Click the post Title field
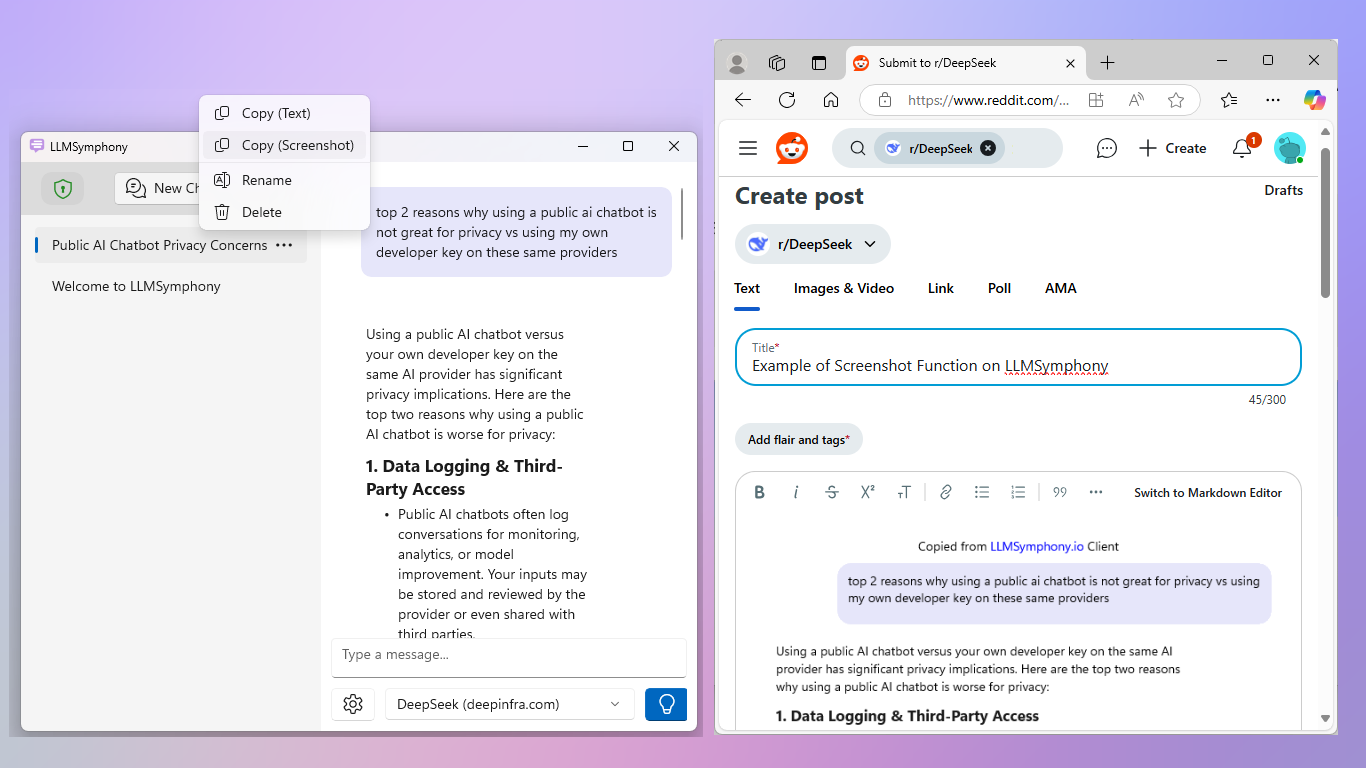The image size is (1366, 768). pyautogui.click(x=1018, y=357)
